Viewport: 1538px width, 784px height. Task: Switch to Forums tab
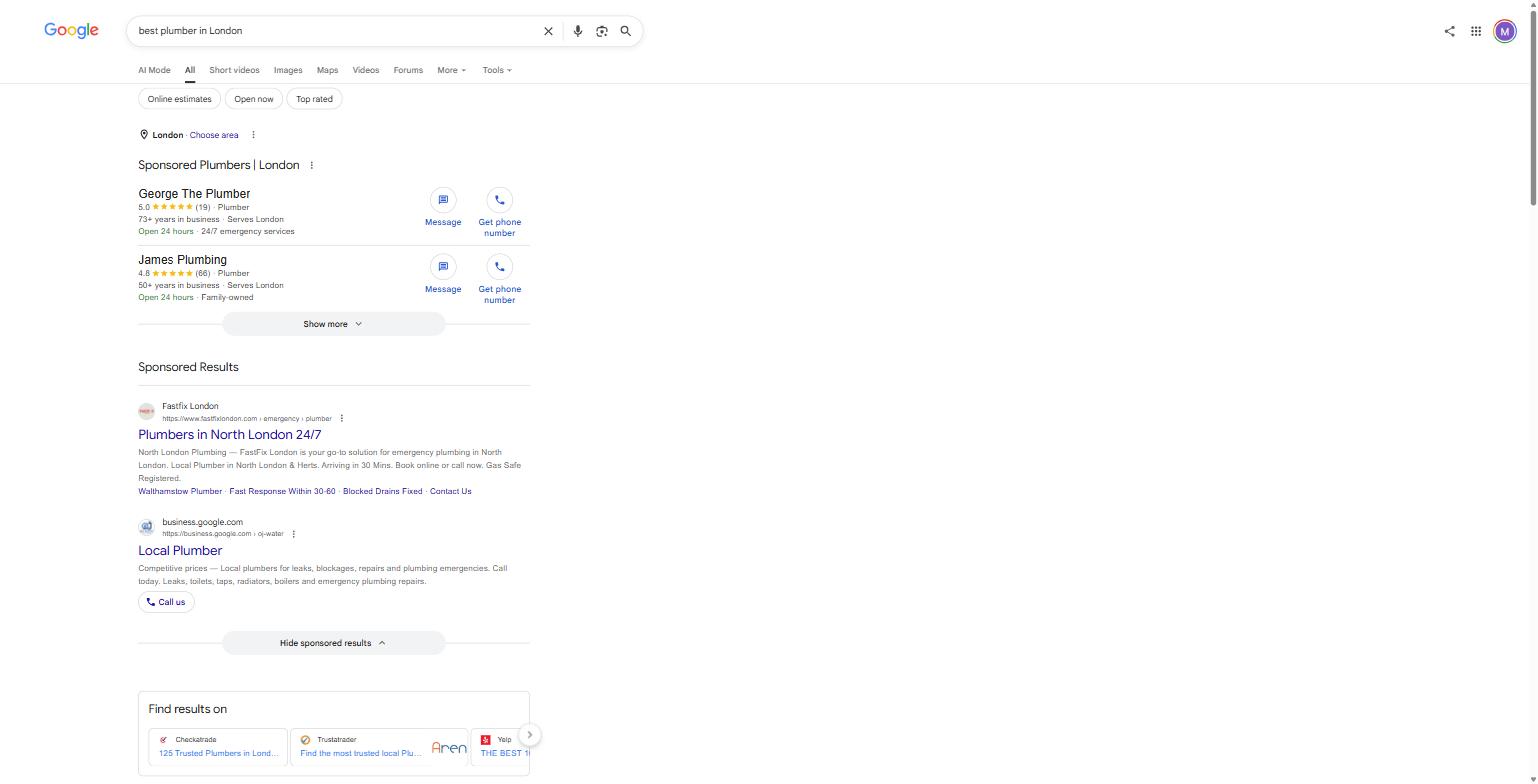[408, 70]
